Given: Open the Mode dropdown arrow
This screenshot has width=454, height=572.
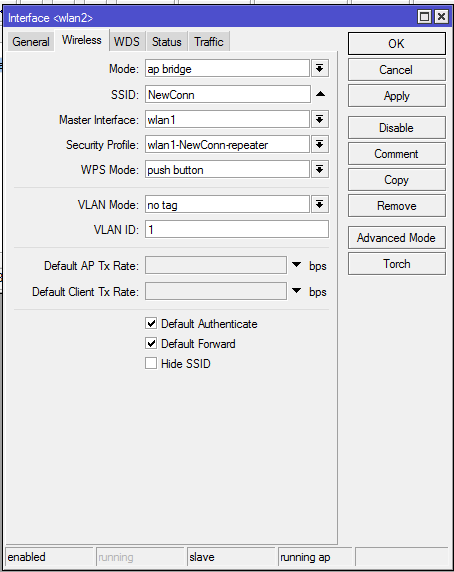Looking at the screenshot, I should (x=320, y=69).
